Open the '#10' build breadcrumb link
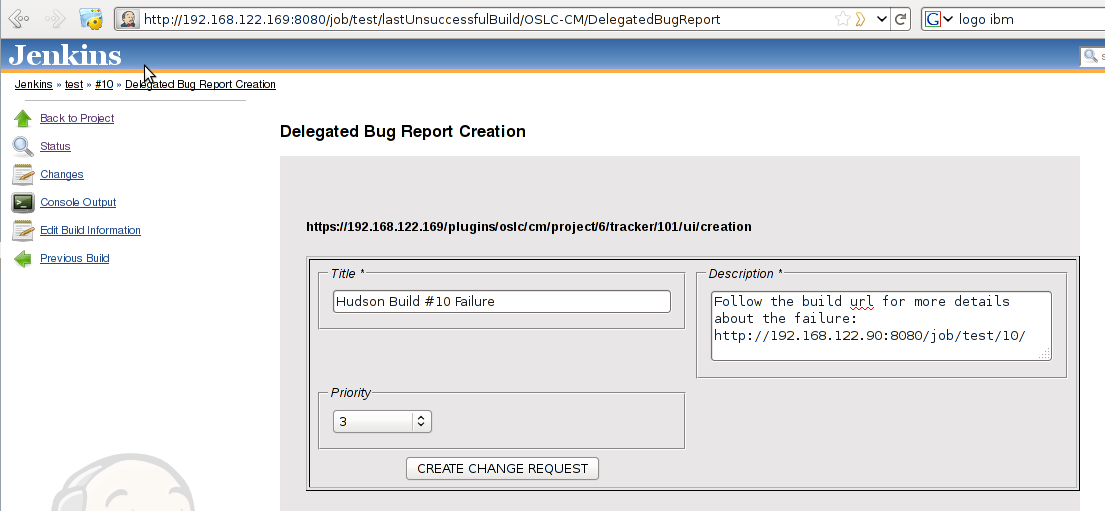Image resolution: width=1105 pixels, height=511 pixels. point(104,84)
